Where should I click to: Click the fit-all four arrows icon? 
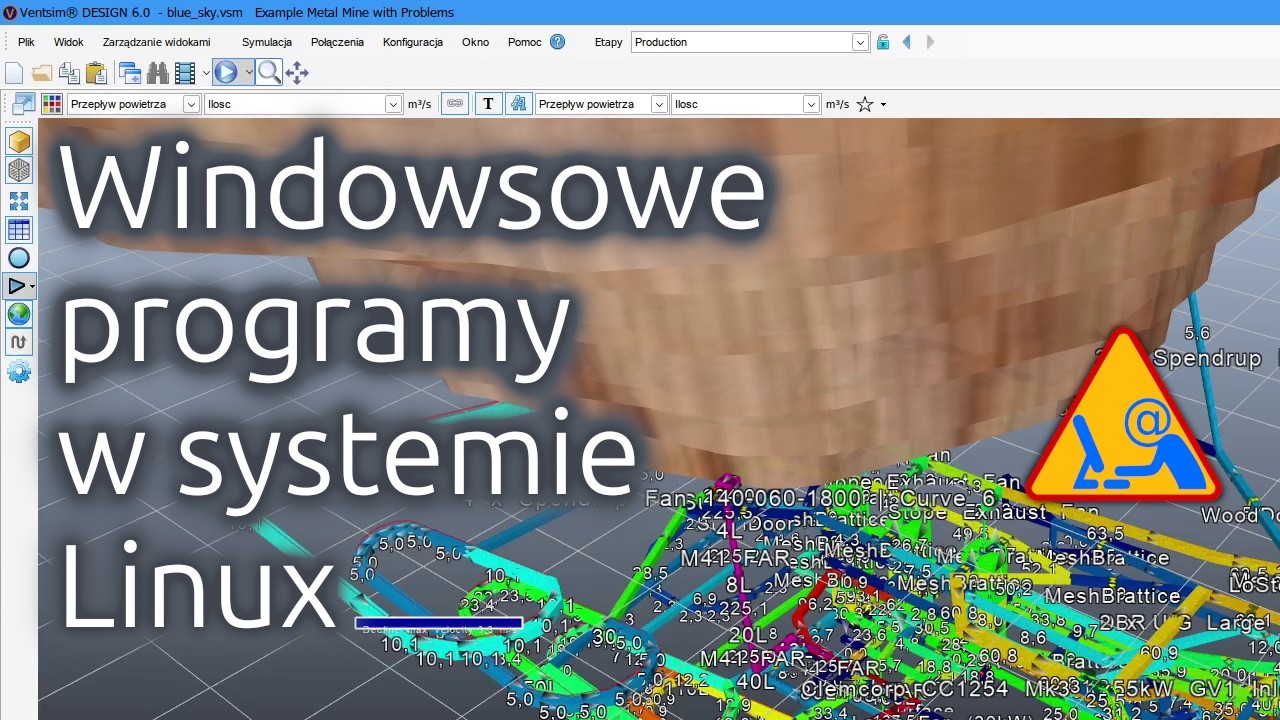(19, 201)
